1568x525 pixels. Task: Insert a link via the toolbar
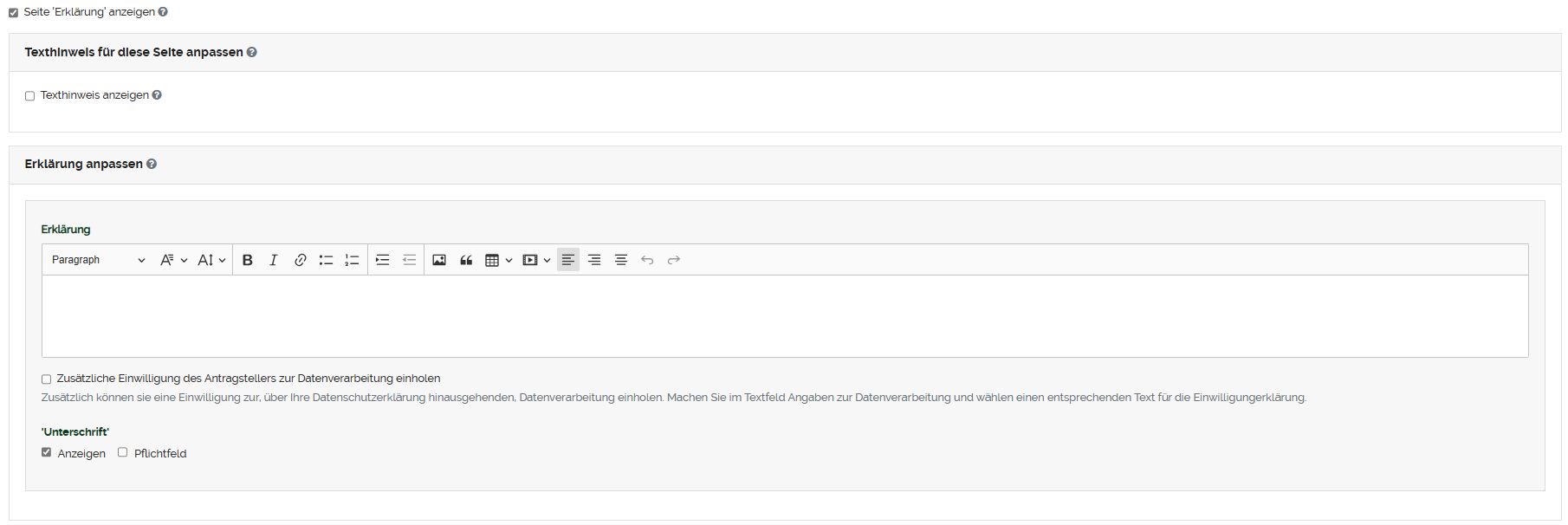[x=300, y=260]
